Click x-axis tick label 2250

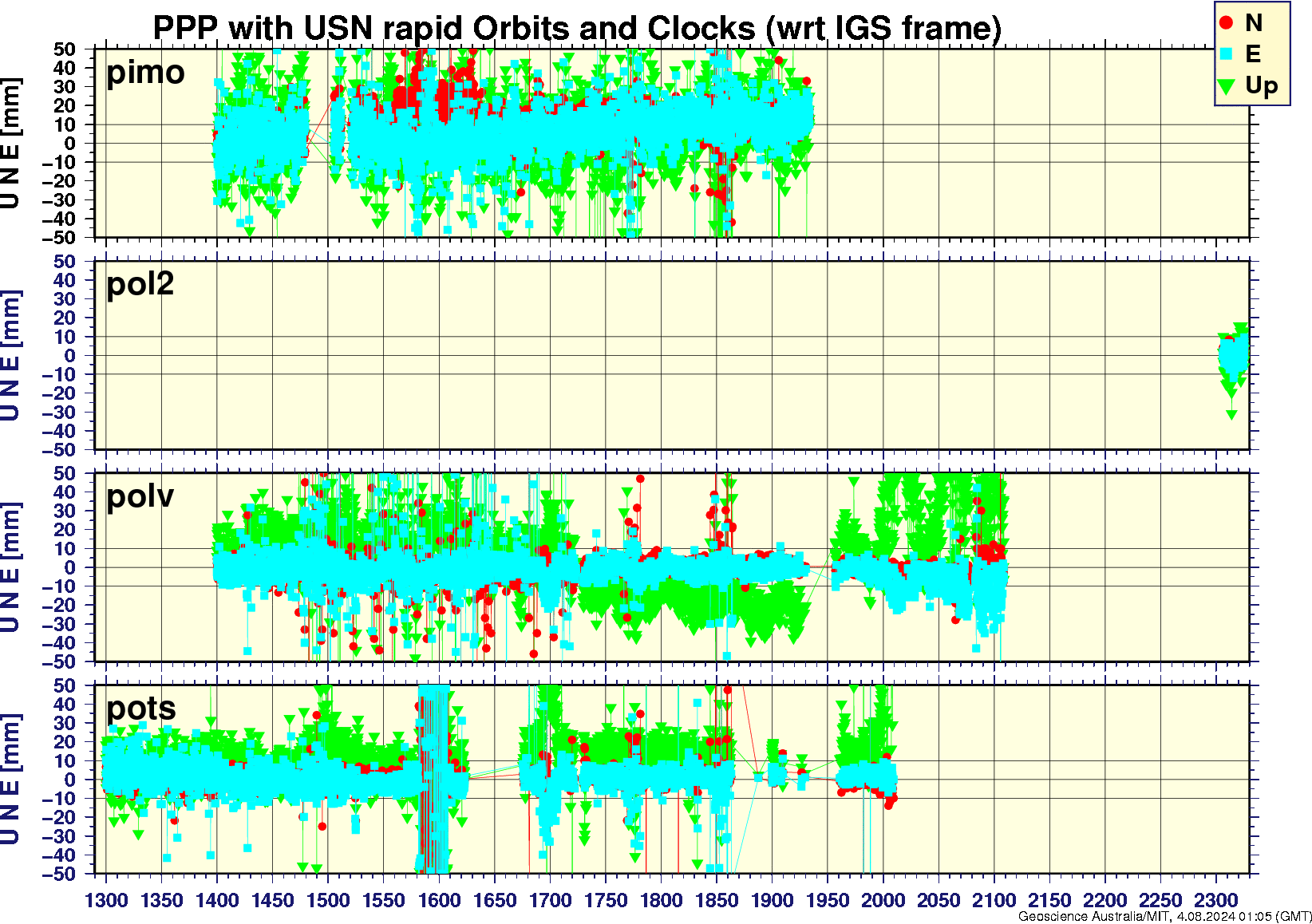coord(1160,900)
